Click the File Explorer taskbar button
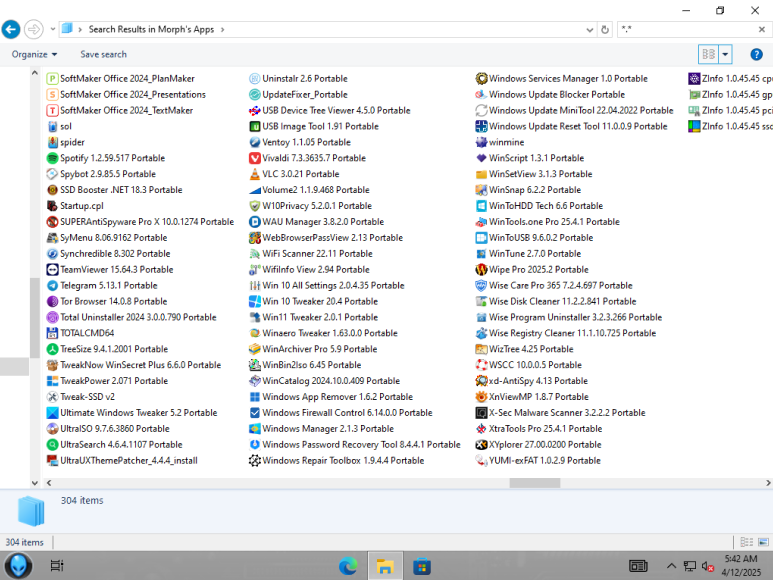The width and height of the screenshot is (773, 580). pyautogui.click(x=385, y=566)
